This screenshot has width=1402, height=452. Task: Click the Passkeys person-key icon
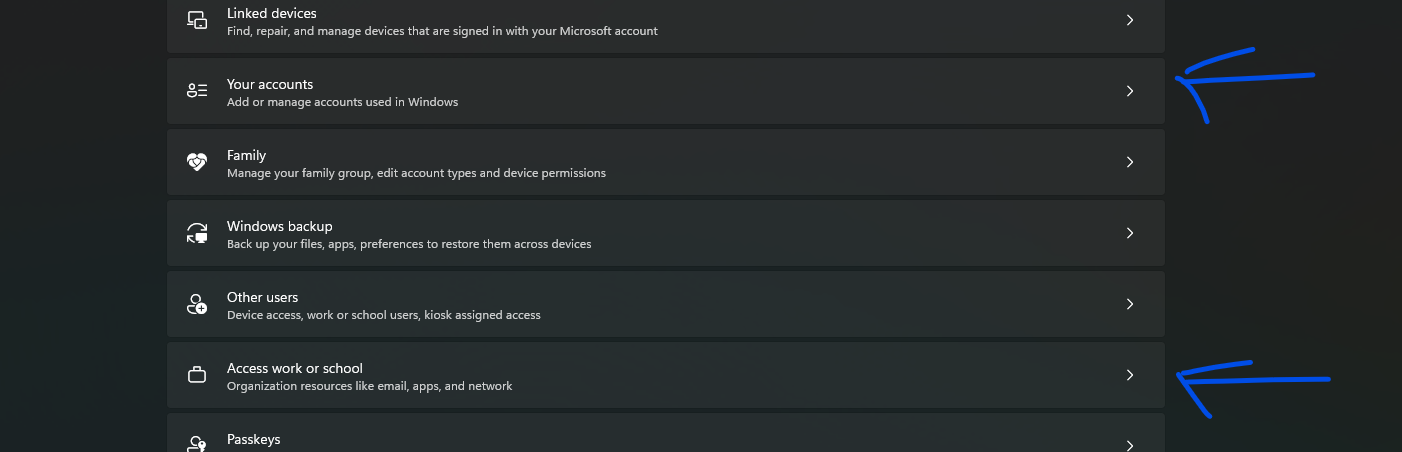click(x=197, y=444)
